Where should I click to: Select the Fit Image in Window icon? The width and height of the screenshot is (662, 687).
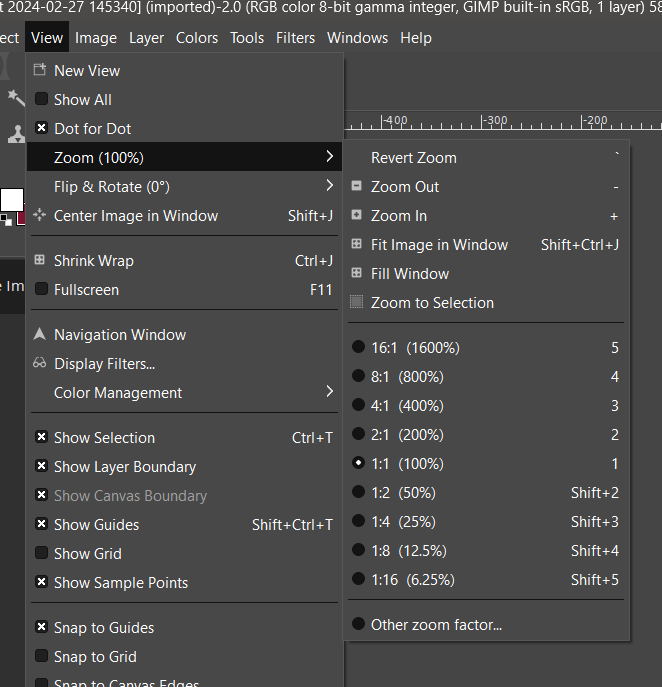(x=357, y=245)
